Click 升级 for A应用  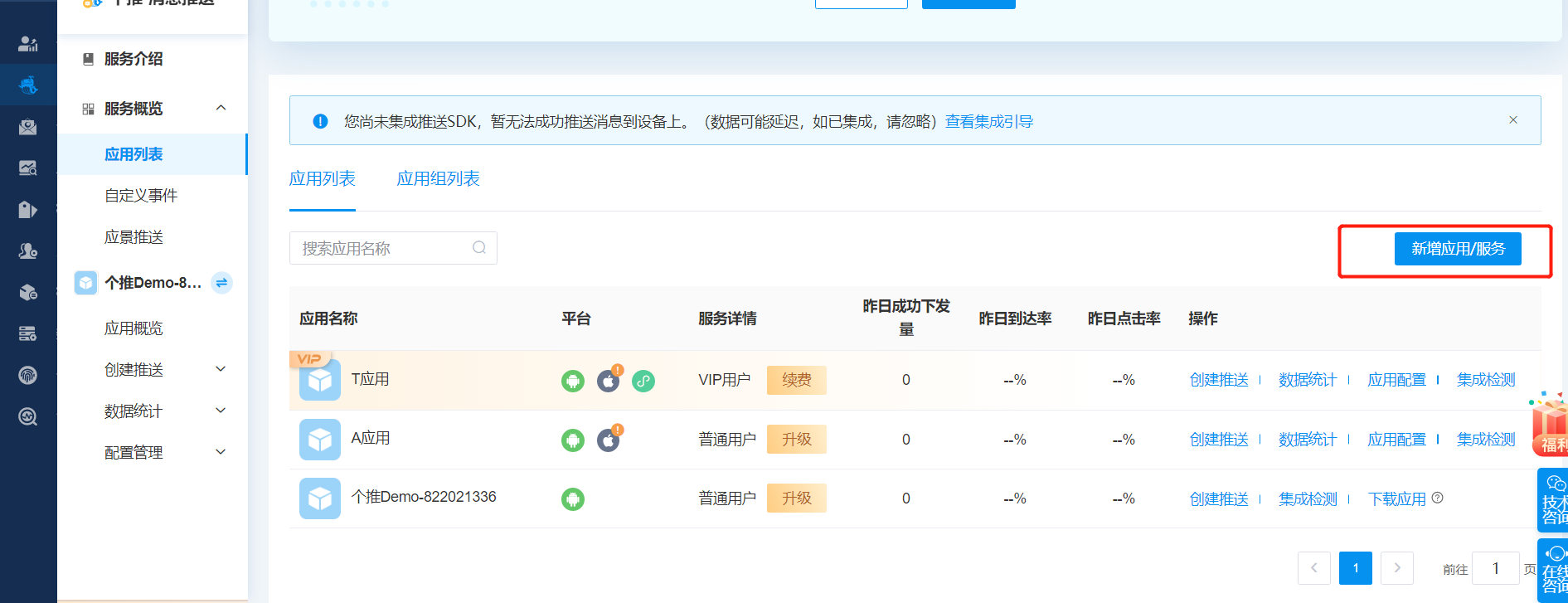(797, 440)
